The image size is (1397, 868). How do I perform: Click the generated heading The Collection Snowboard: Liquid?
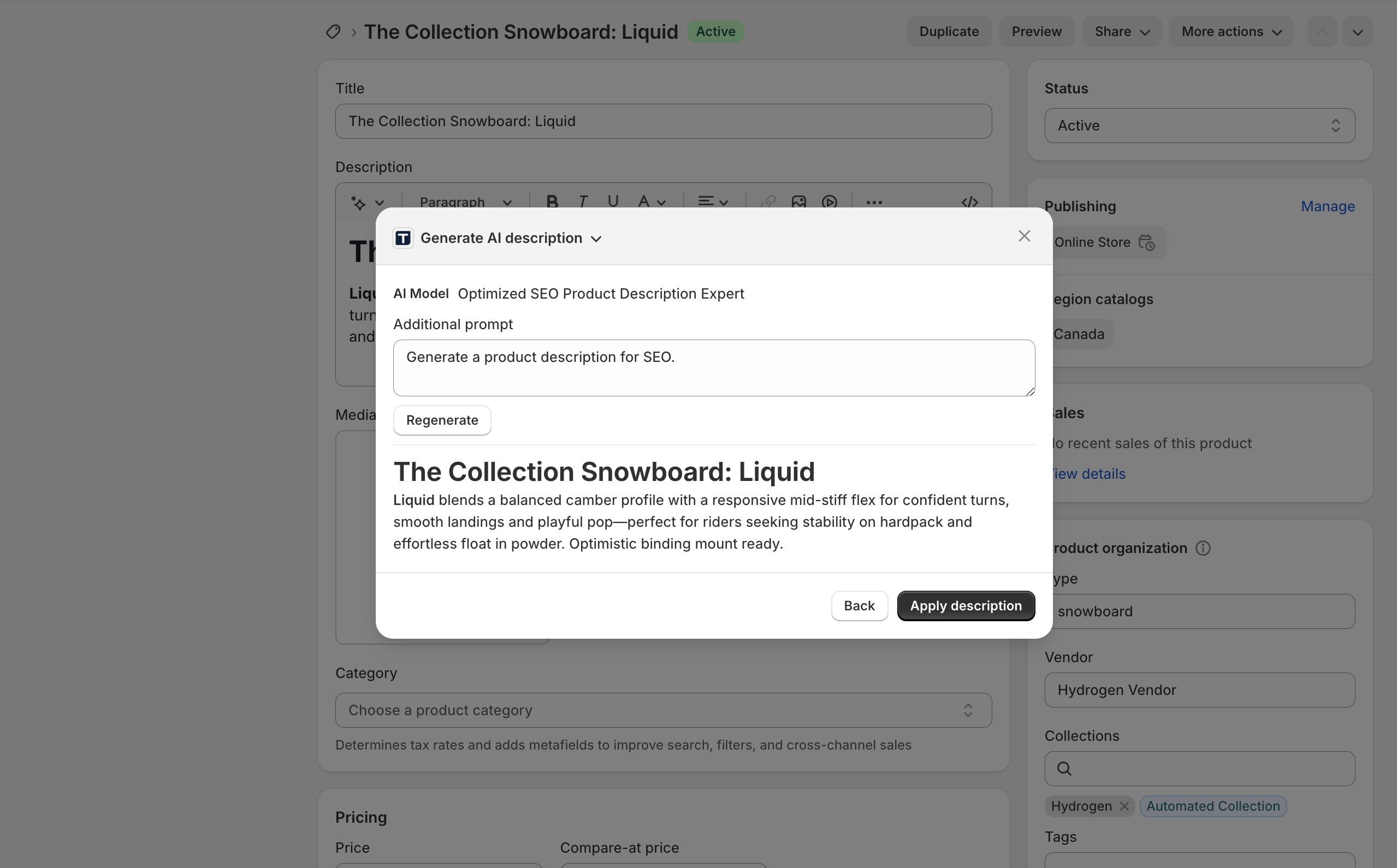(x=603, y=472)
